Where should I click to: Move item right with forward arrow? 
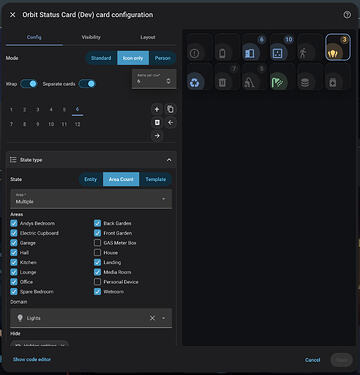coord(157,136)
